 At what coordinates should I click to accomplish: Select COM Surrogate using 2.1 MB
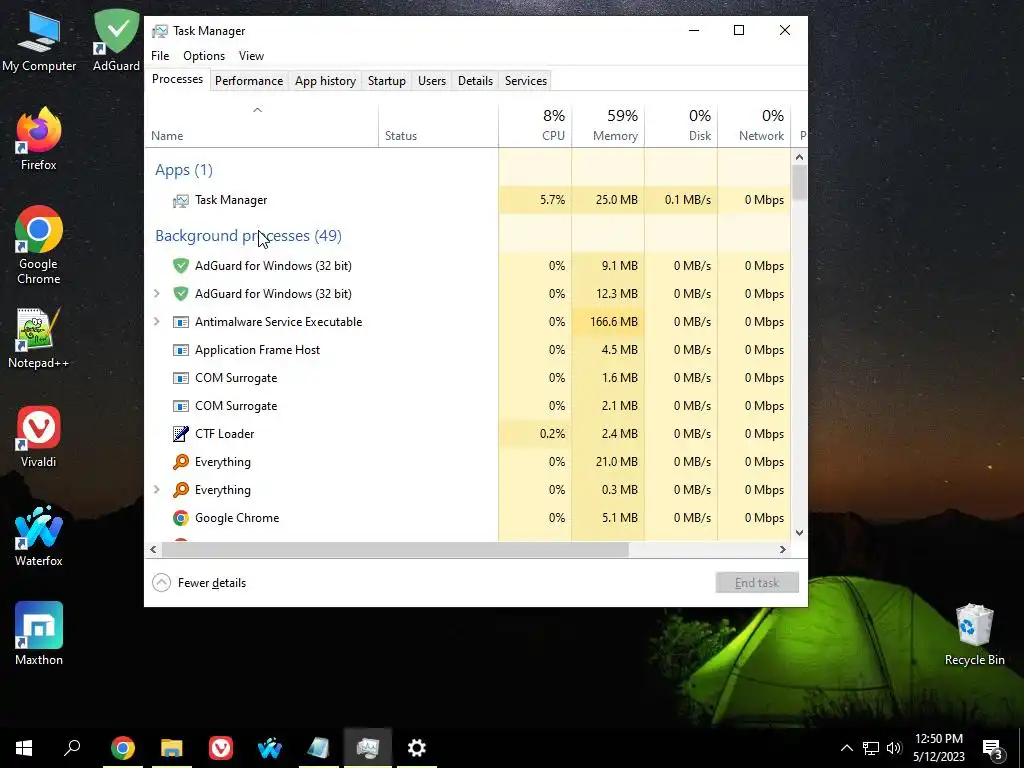click(x=468, y=406)
